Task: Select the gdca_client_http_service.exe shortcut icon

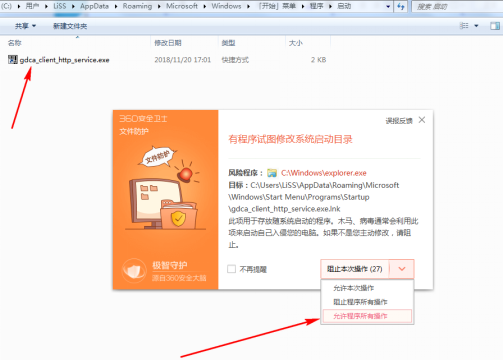Action: point(13,60)
